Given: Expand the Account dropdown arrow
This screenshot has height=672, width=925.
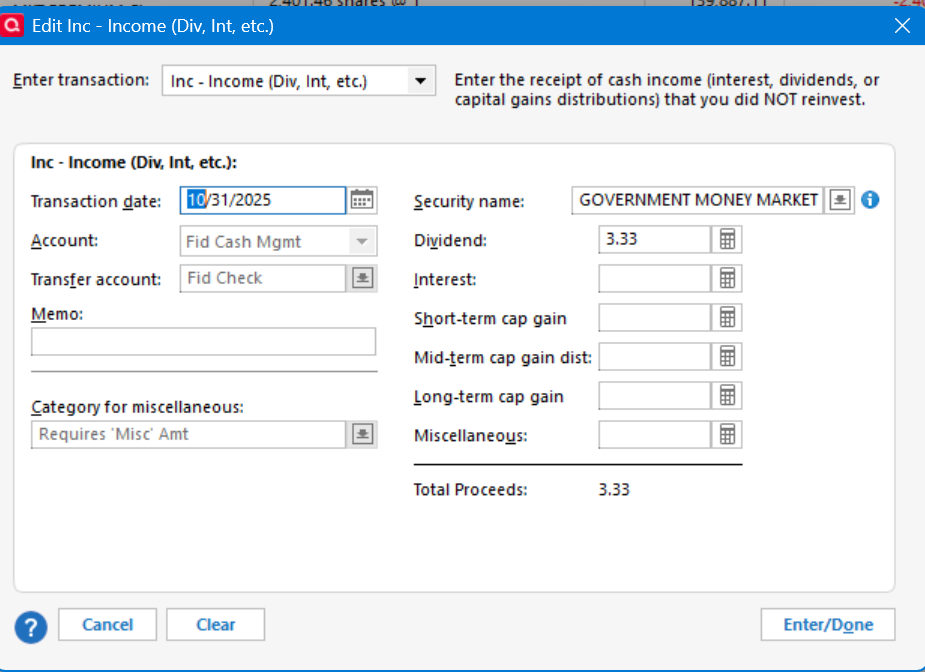Looking at the screenshot, I should (x=362, y=241).
